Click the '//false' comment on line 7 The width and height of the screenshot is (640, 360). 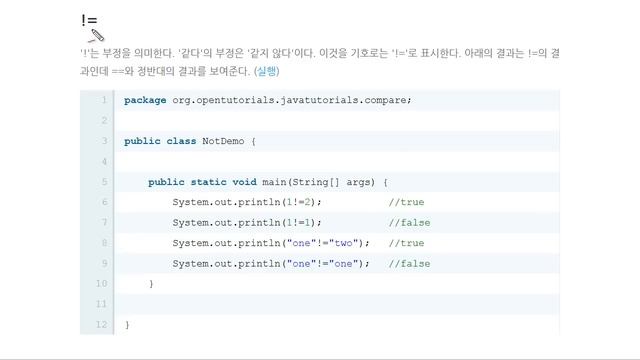click(409, 223)
